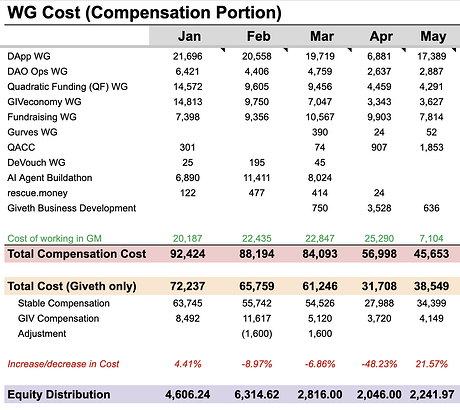Select DApp WG March value 19,719
Screen dimensions: 460x410
[320, 56]
